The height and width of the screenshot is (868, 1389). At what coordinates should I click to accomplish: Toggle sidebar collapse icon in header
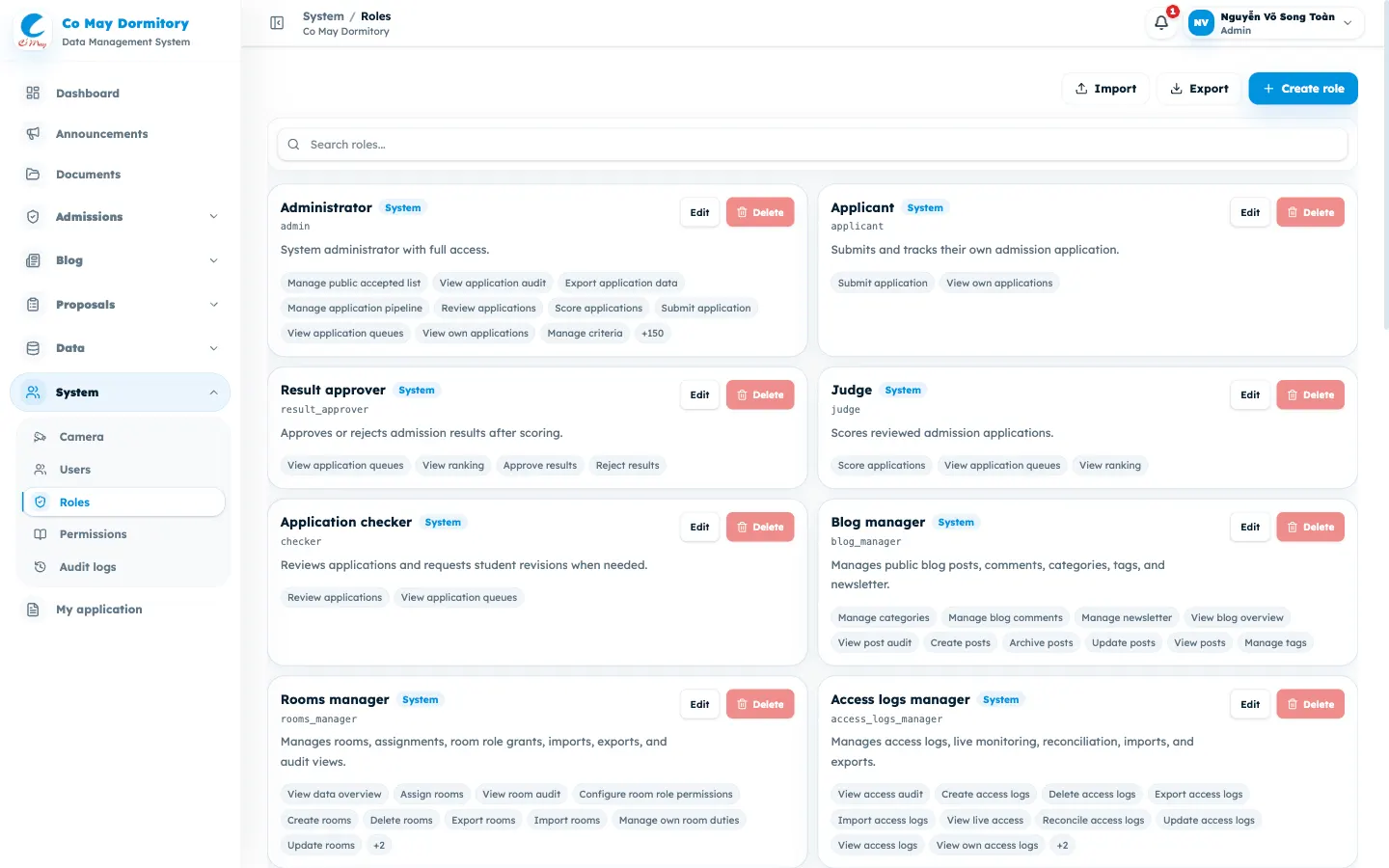pyautogui.click(x=277, y=23)
